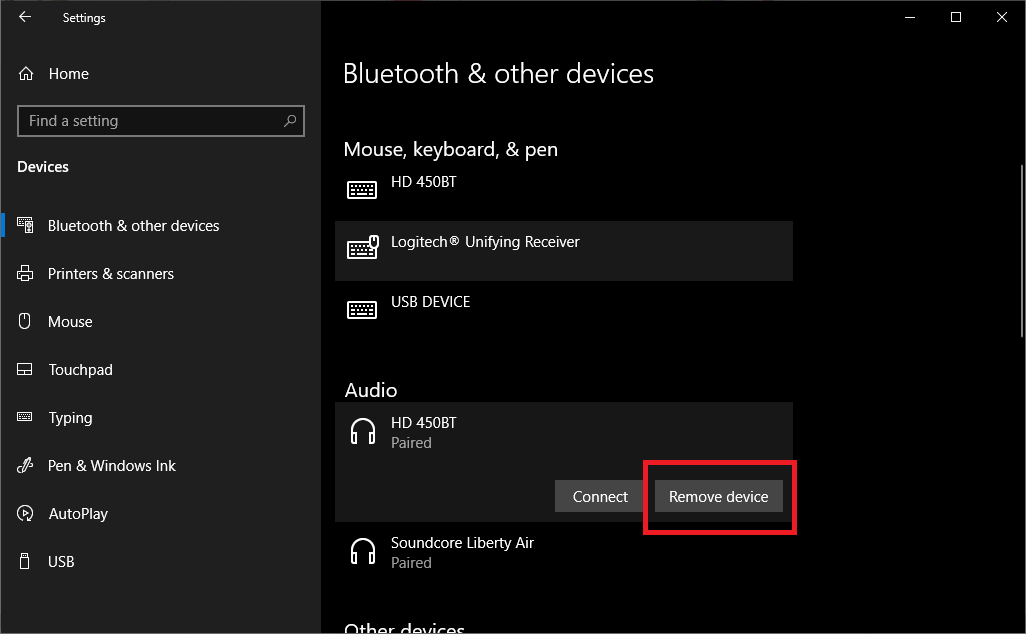Click the Home house icon
Screen dimensions: 1026x634
point(26,73)
